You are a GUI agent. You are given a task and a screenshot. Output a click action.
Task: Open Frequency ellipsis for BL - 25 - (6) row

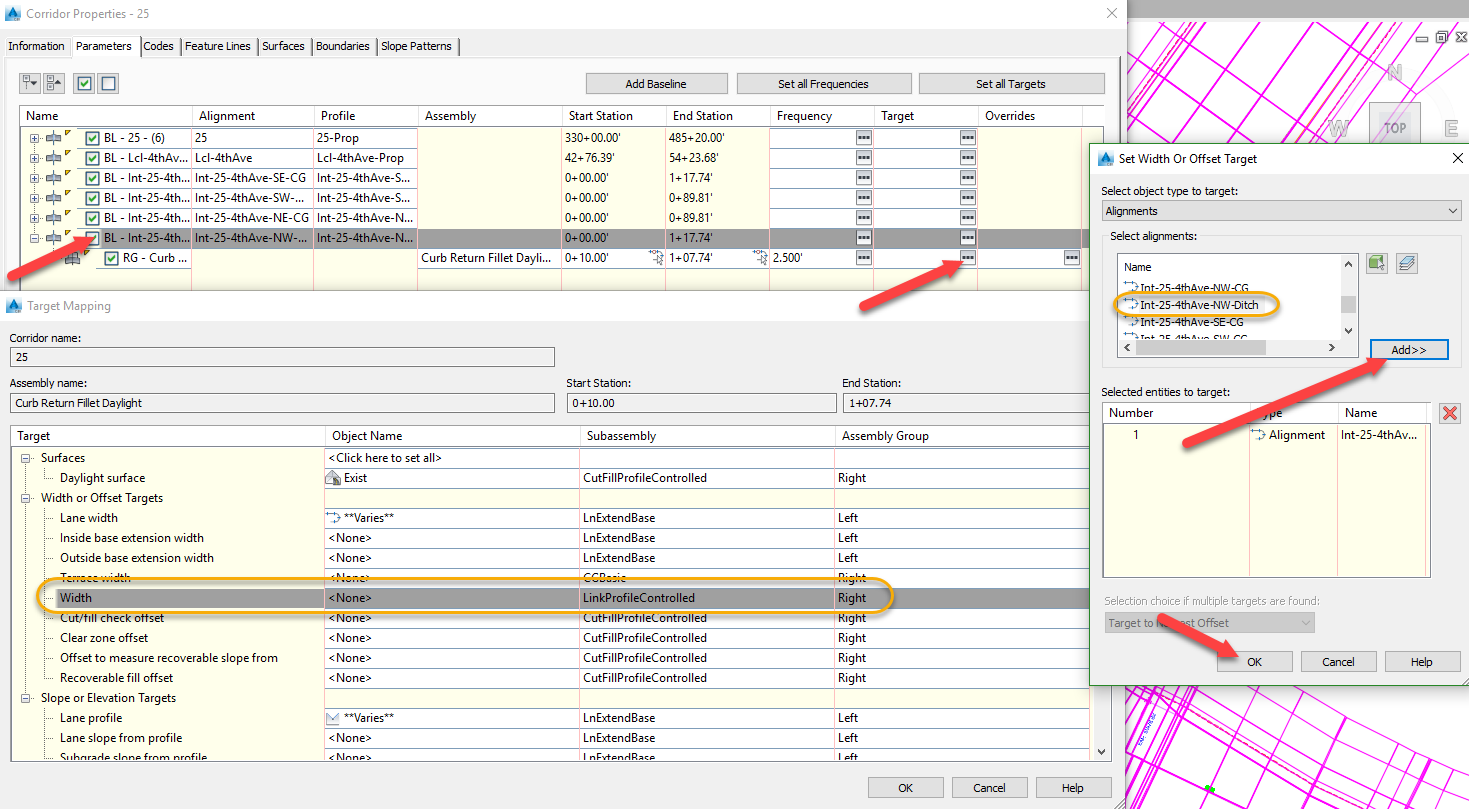[863, 138]
